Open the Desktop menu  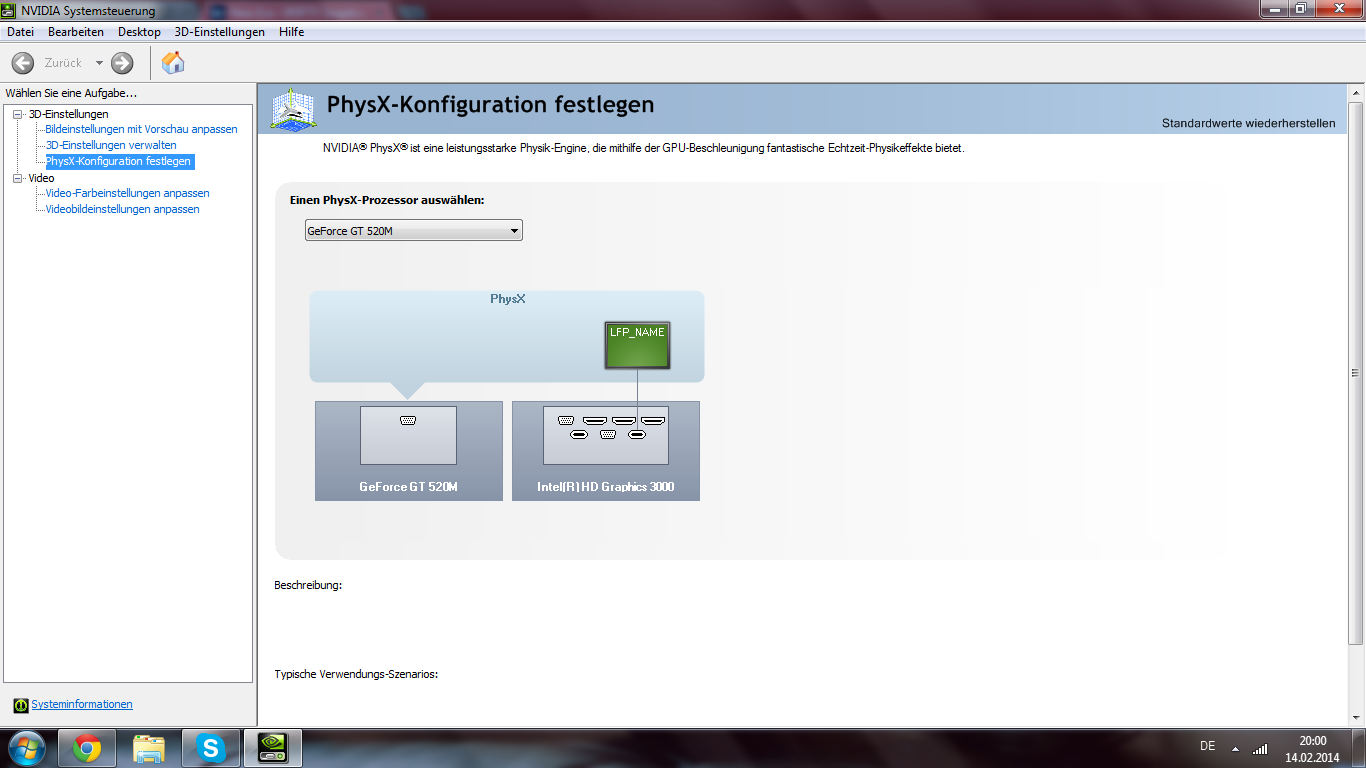139,32
